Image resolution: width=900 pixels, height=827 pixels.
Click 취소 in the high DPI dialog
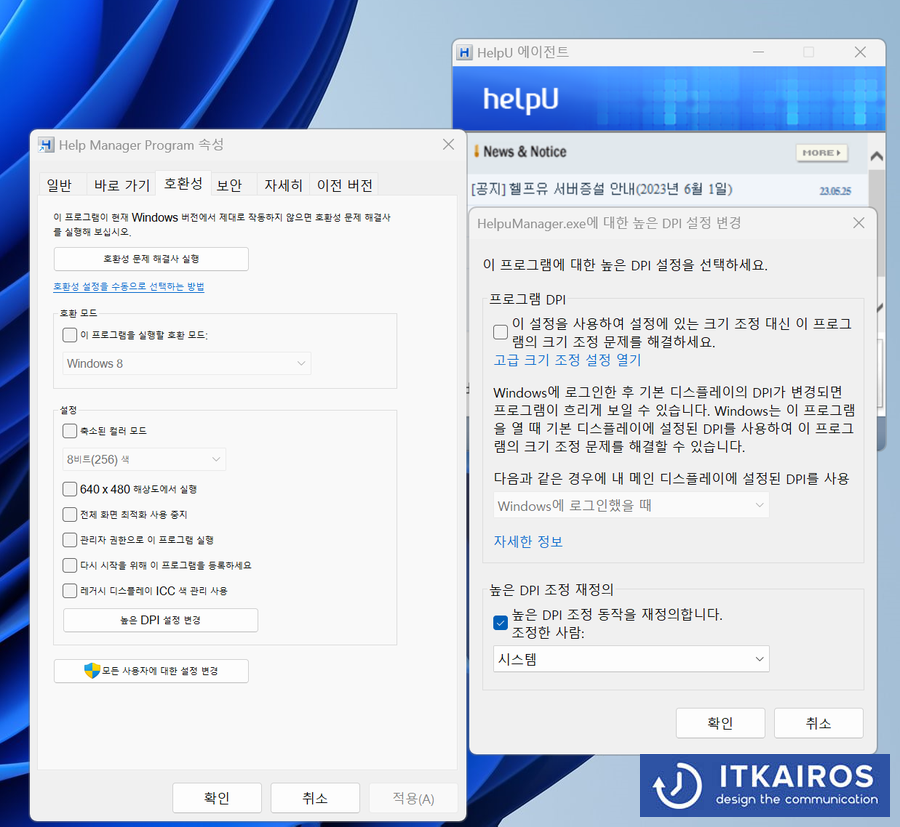click(x=818, y=723)
